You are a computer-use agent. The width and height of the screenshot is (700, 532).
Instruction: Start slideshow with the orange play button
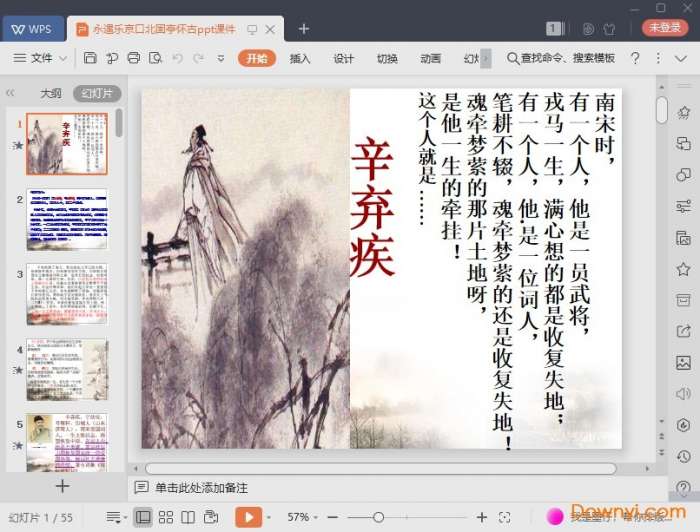coord(248,517)
